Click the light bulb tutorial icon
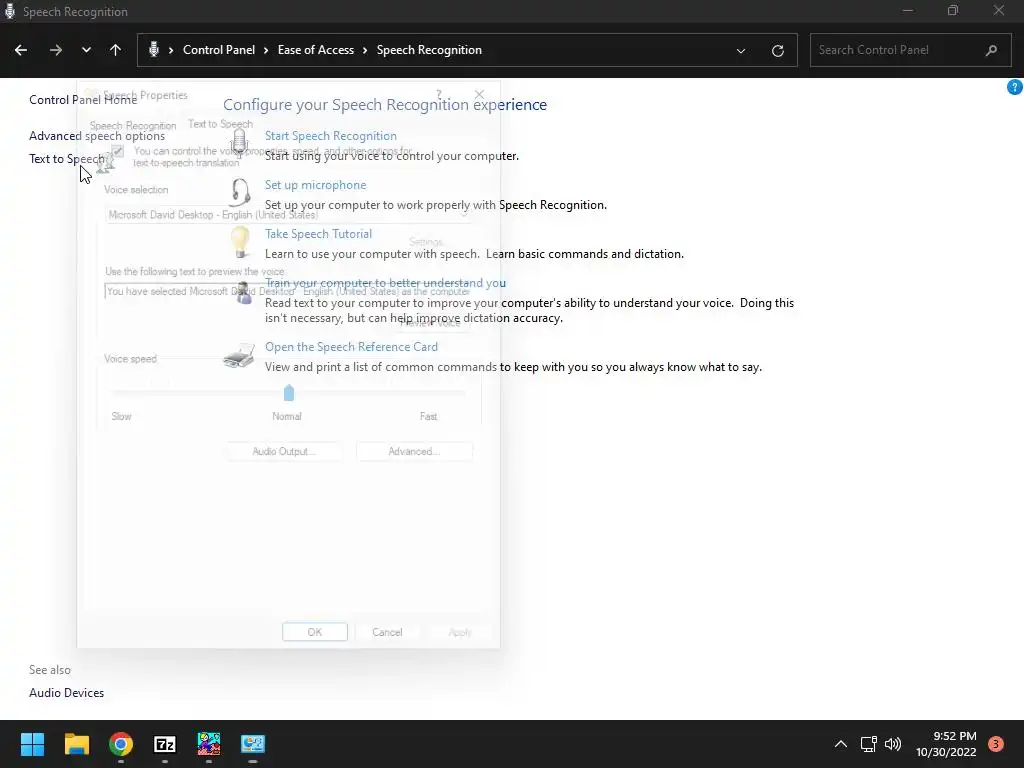 click(x=240, y=242)
